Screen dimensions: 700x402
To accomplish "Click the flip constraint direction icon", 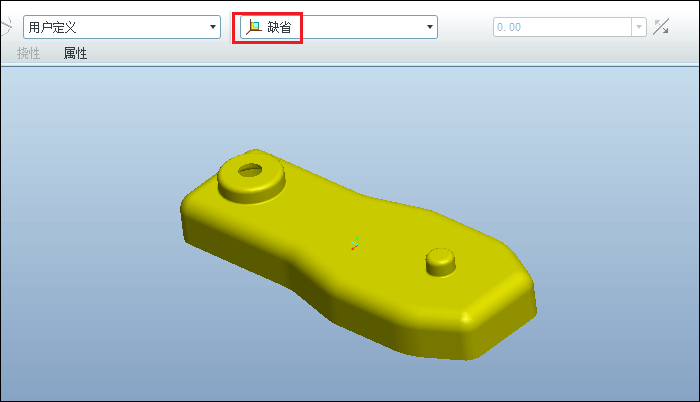I will 661,27.
